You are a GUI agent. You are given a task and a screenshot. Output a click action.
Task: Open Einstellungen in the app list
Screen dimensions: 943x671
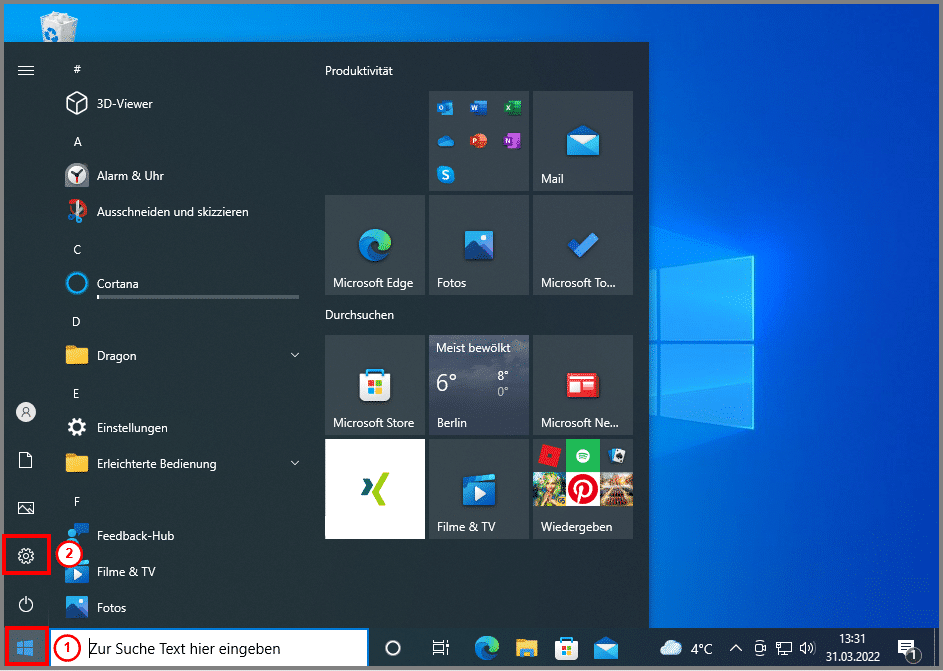pos(131,428)
